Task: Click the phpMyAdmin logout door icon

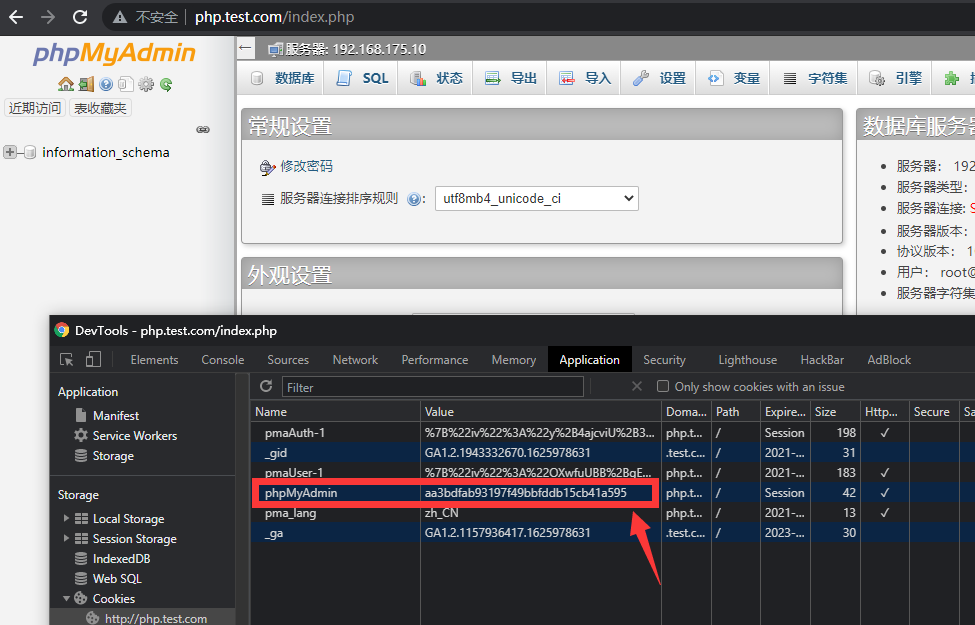Action: point(86,84)
